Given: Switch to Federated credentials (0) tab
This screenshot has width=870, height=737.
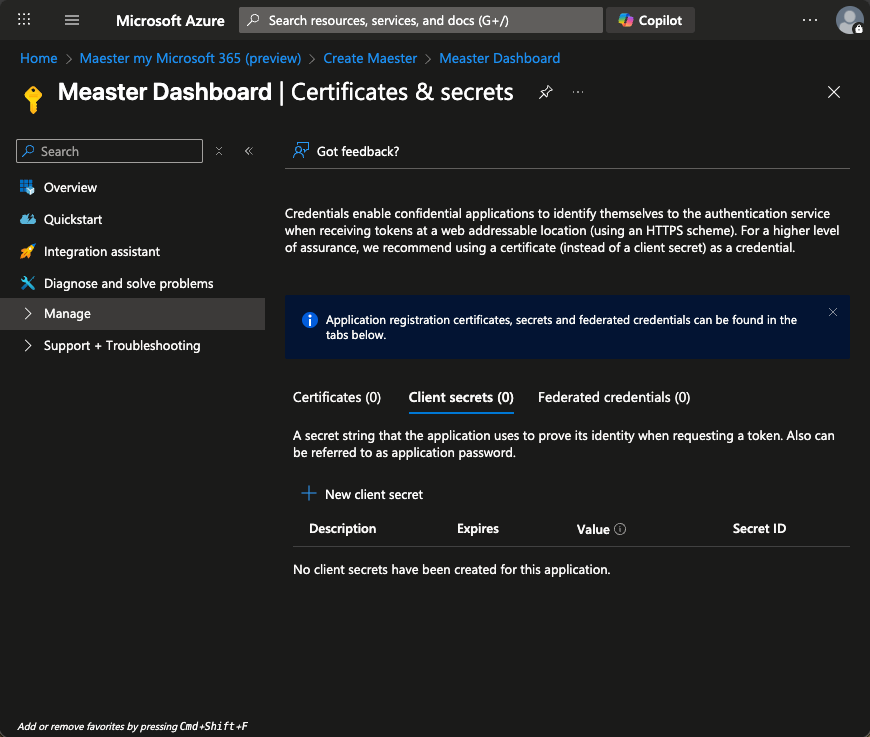Looking at the screenshot, I should tap(614, 398).
